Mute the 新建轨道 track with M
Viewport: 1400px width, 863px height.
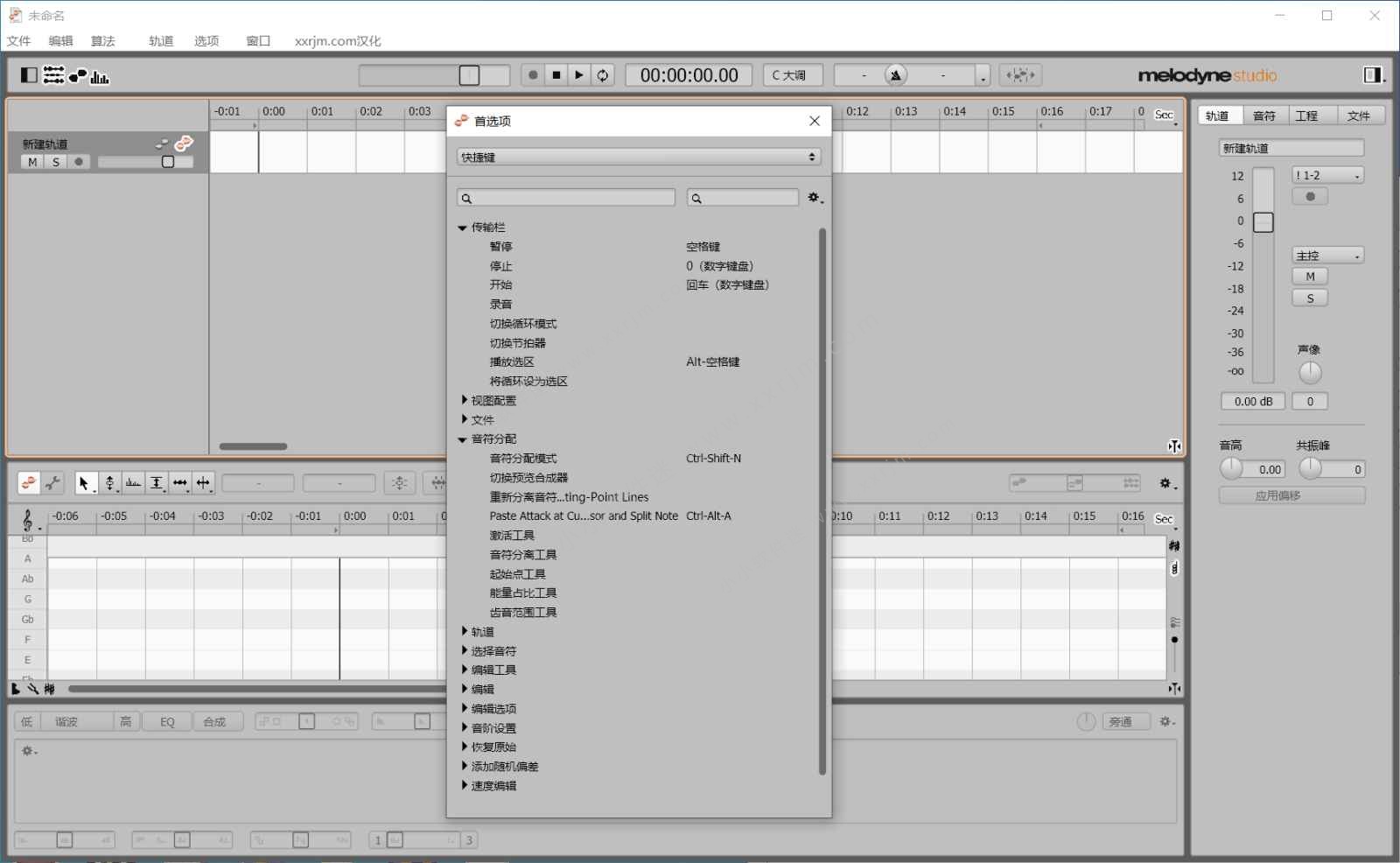pyautogui.click(x=32, y=162)
